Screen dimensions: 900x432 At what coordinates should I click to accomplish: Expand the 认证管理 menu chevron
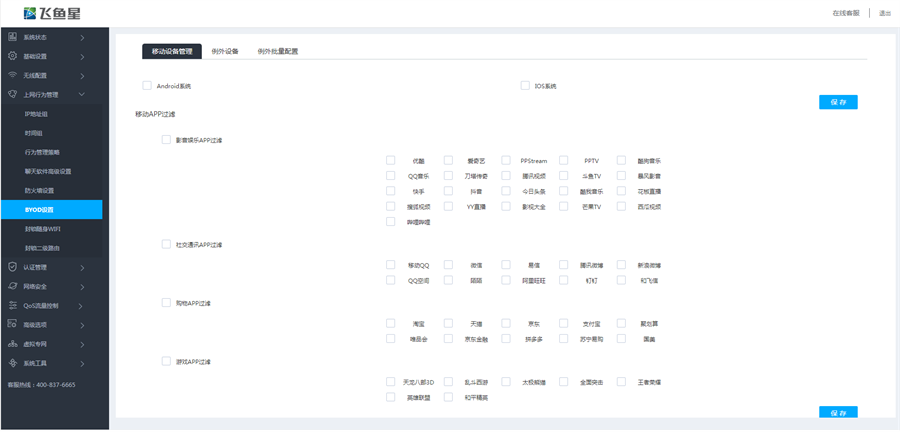(x=82, y=268)
